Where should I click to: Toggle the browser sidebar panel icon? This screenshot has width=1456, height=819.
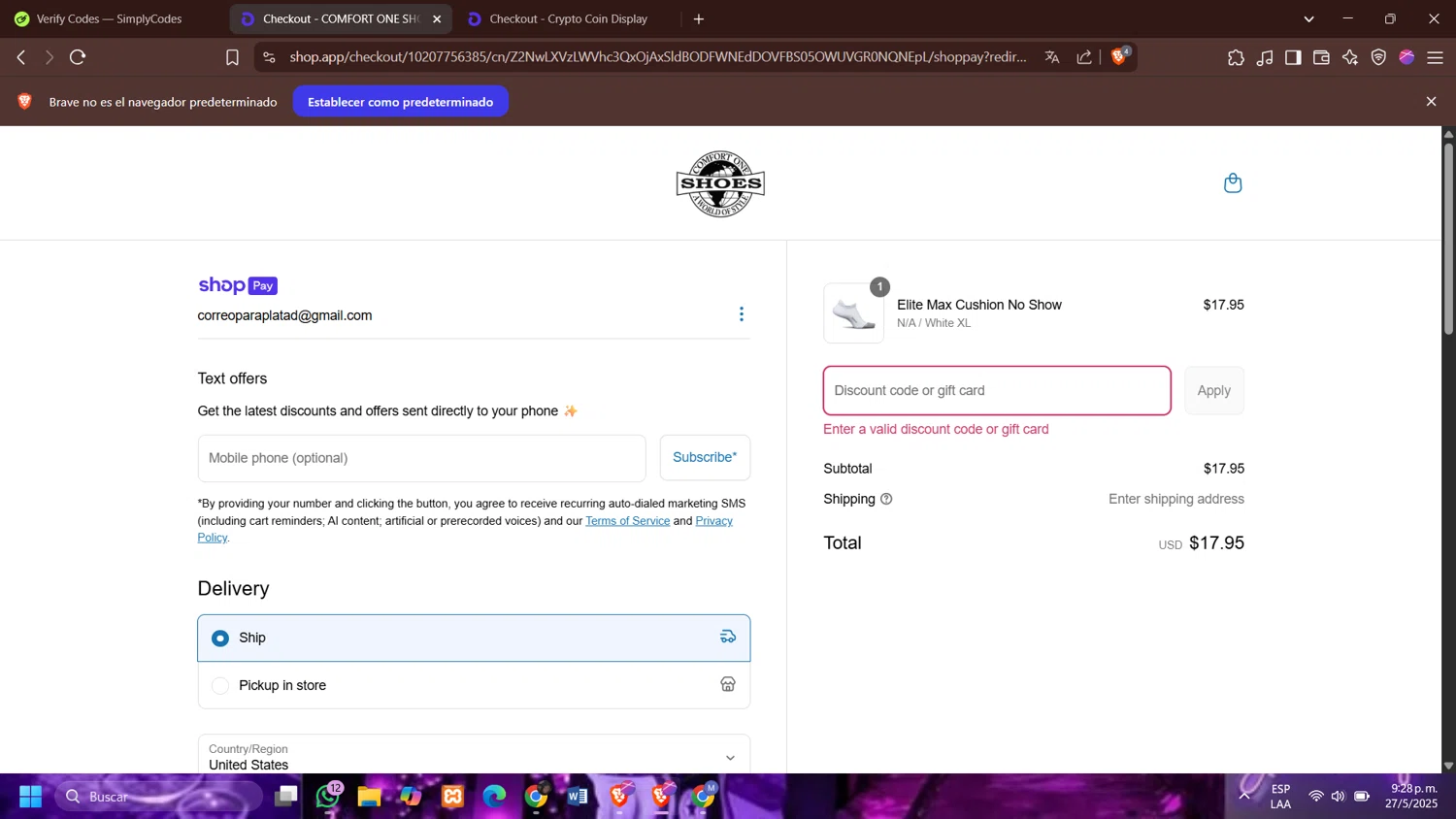(1293, 57)
